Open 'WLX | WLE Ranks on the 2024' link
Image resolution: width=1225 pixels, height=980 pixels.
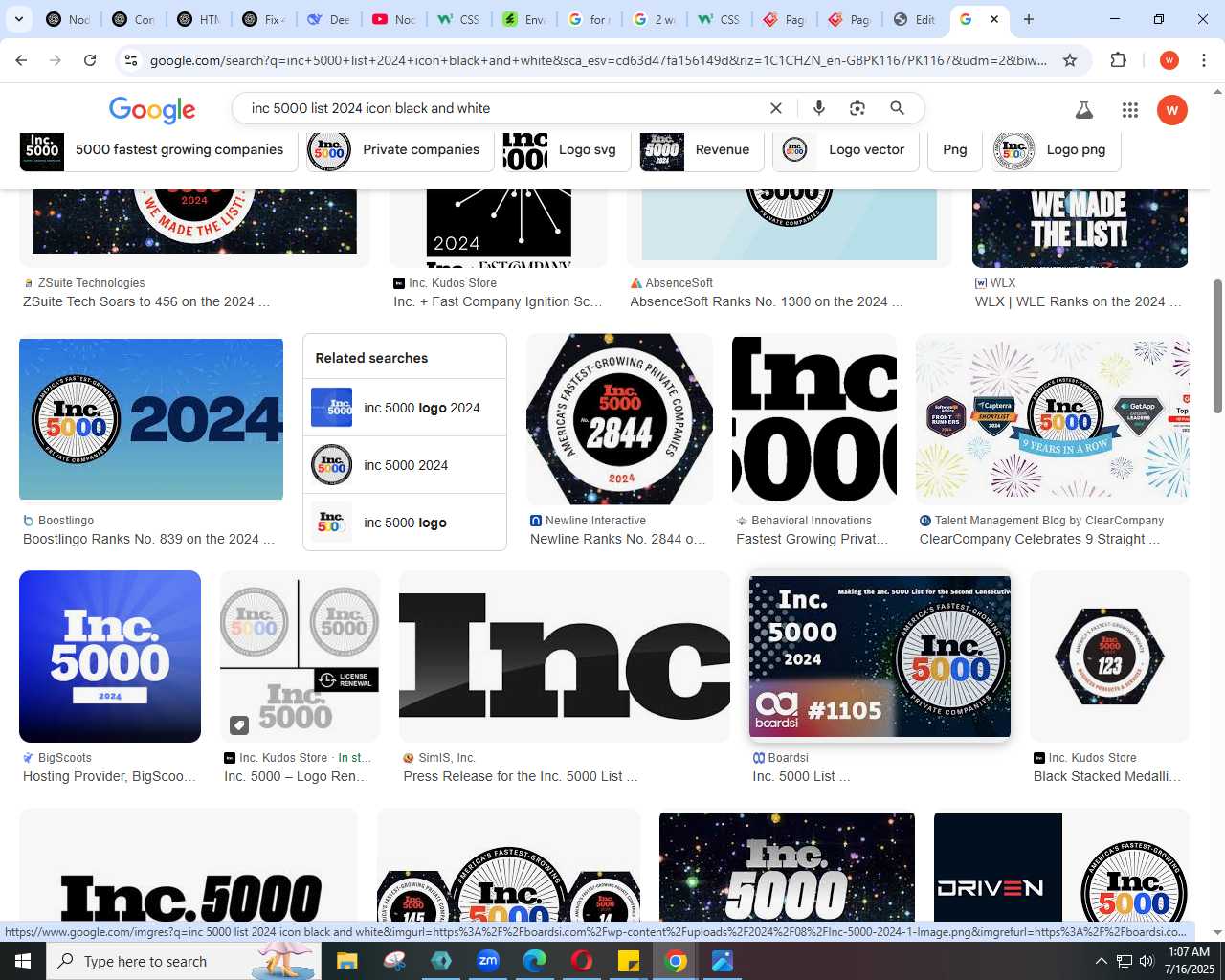1079,301
